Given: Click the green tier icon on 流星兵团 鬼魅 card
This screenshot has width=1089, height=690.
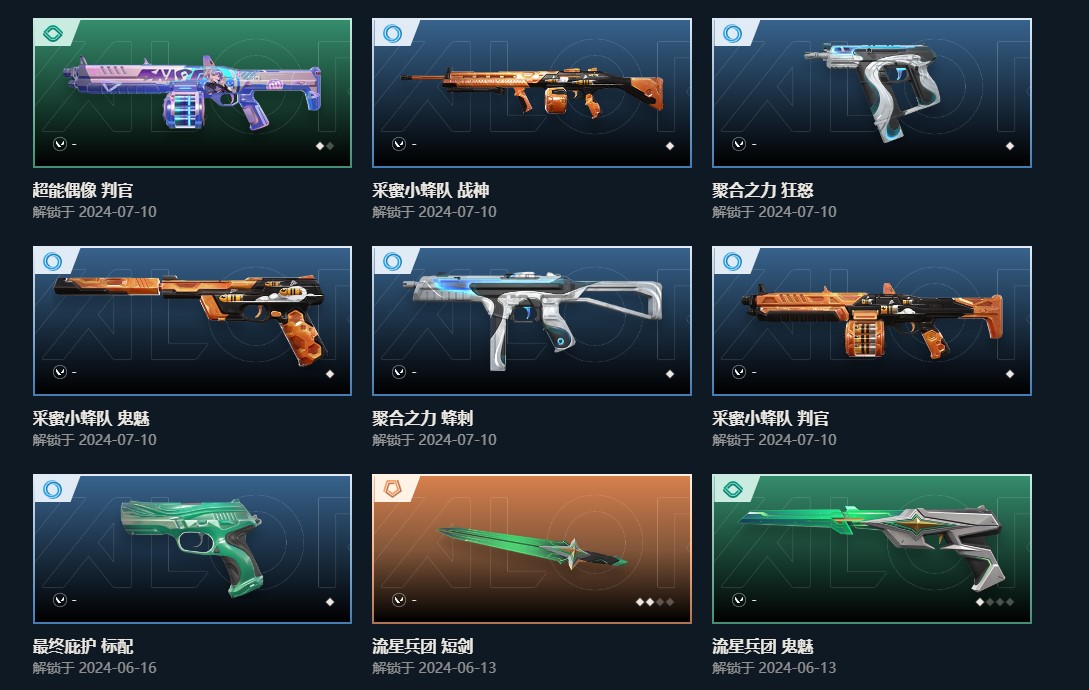Looking at the screenshot, I should point(732,489).
